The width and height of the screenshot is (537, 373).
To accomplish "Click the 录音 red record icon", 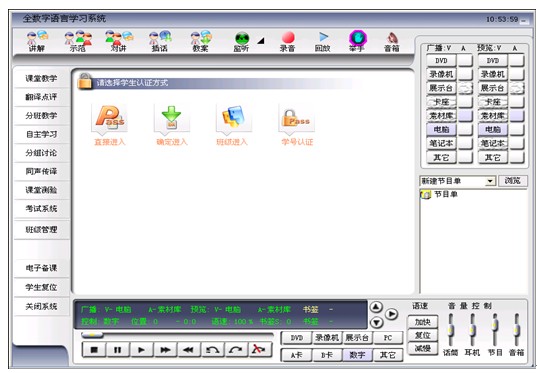I will (288, 38).
